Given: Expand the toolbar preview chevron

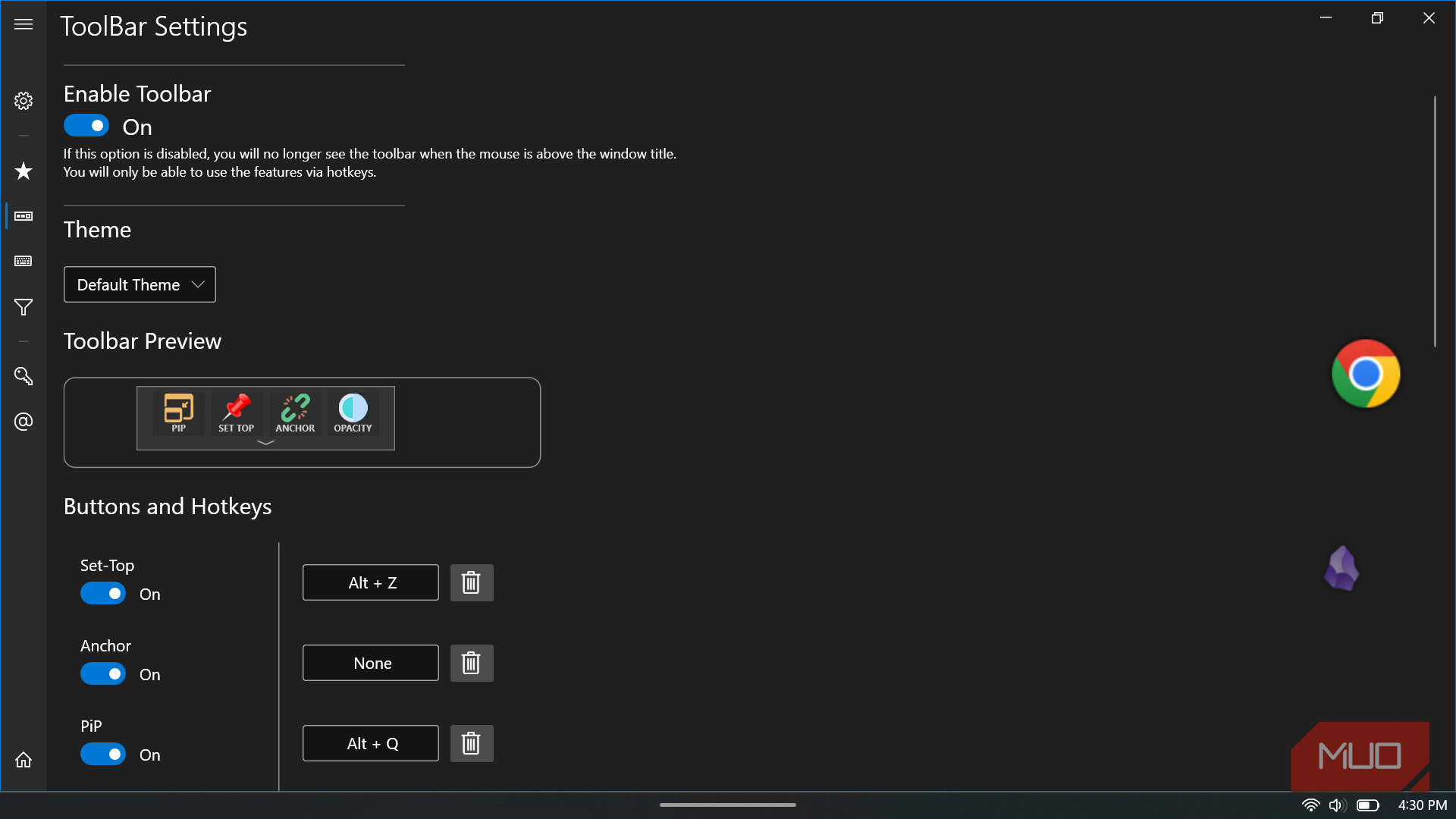Looking at the screenshot, I should 265,442.
